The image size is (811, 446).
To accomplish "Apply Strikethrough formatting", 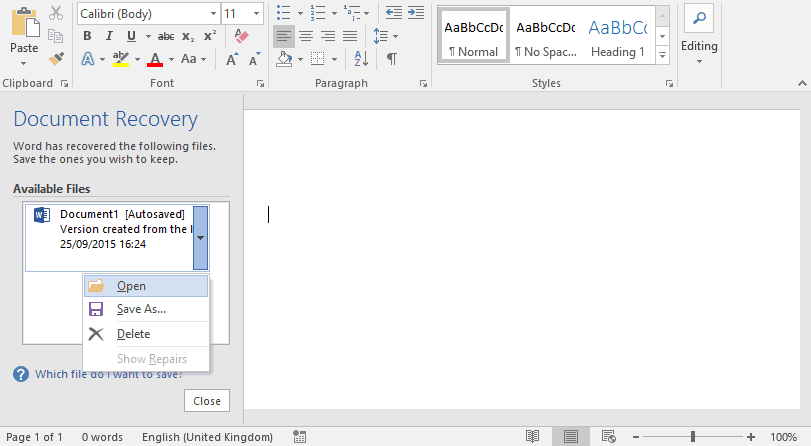I will tap(166, 36).
